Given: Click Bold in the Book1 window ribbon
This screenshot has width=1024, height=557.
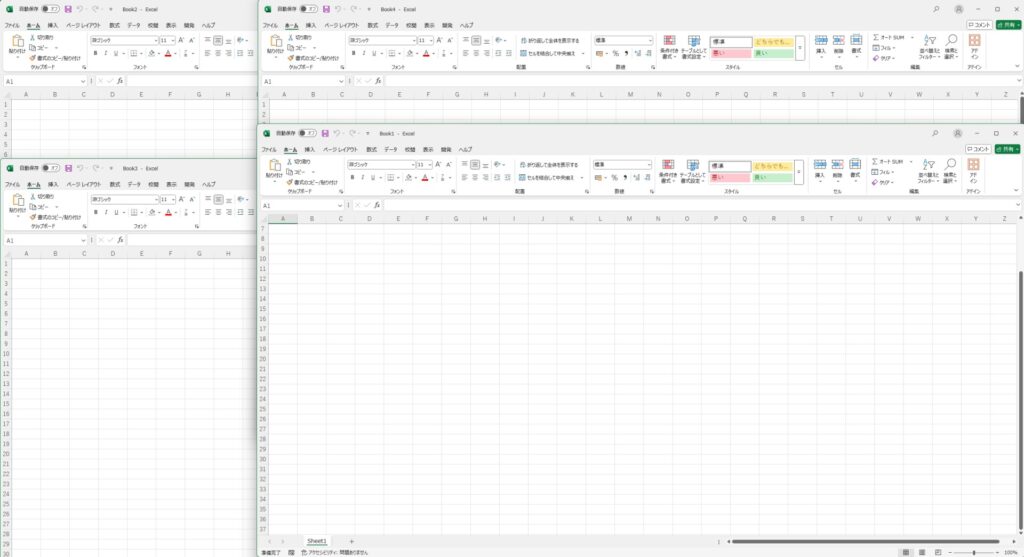Looking at the screenshot, I should [352, 177].
